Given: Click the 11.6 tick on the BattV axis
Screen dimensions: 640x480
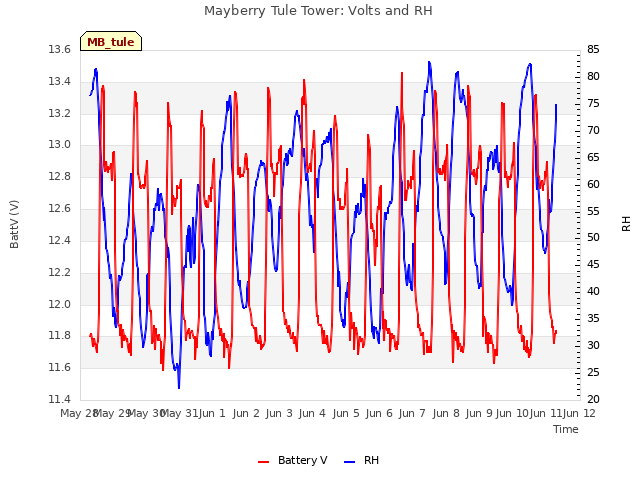Looking at the screenshot, I should click(x=59, y=367).
